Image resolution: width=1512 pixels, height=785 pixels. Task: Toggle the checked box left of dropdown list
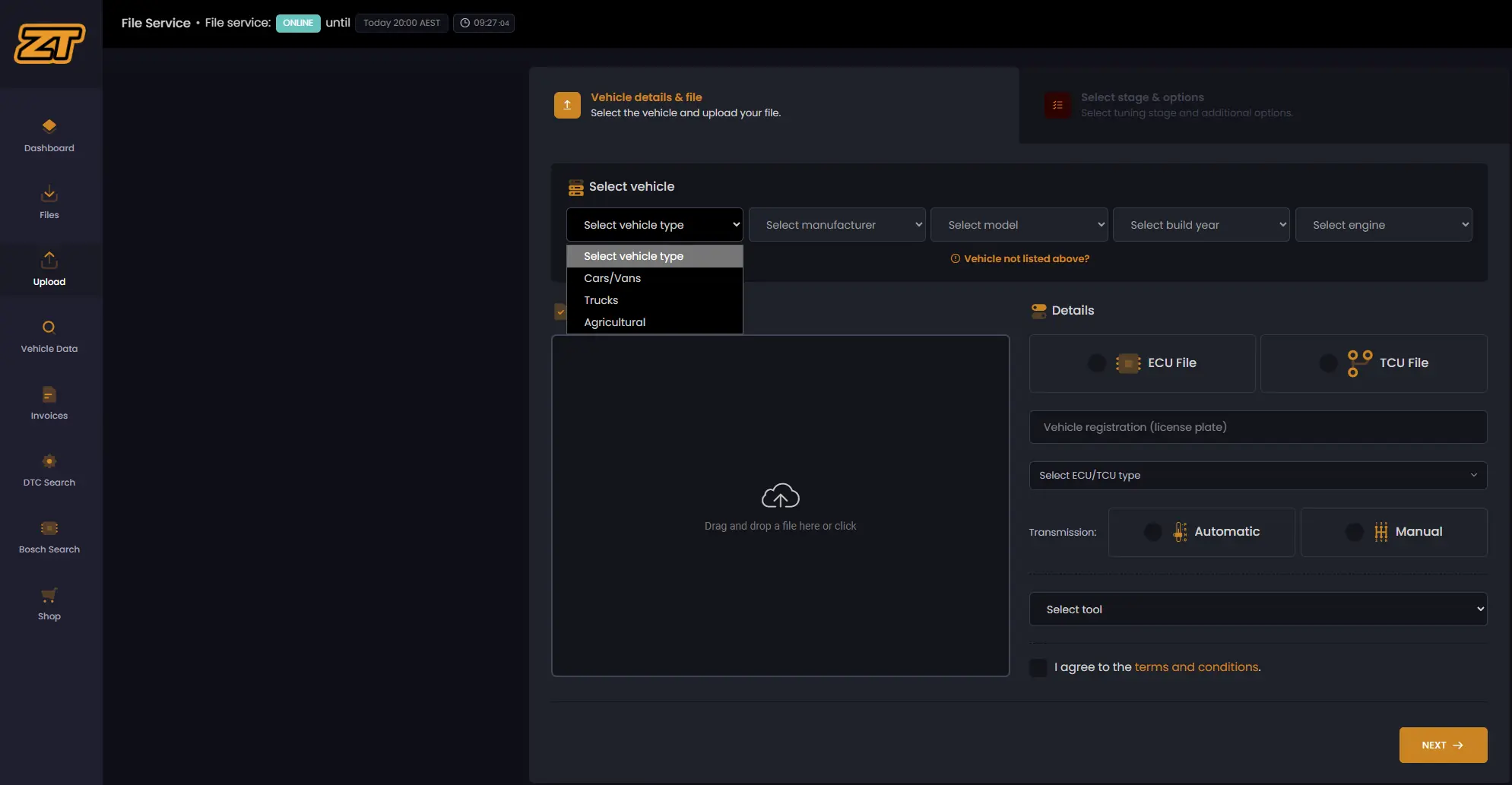560,312
